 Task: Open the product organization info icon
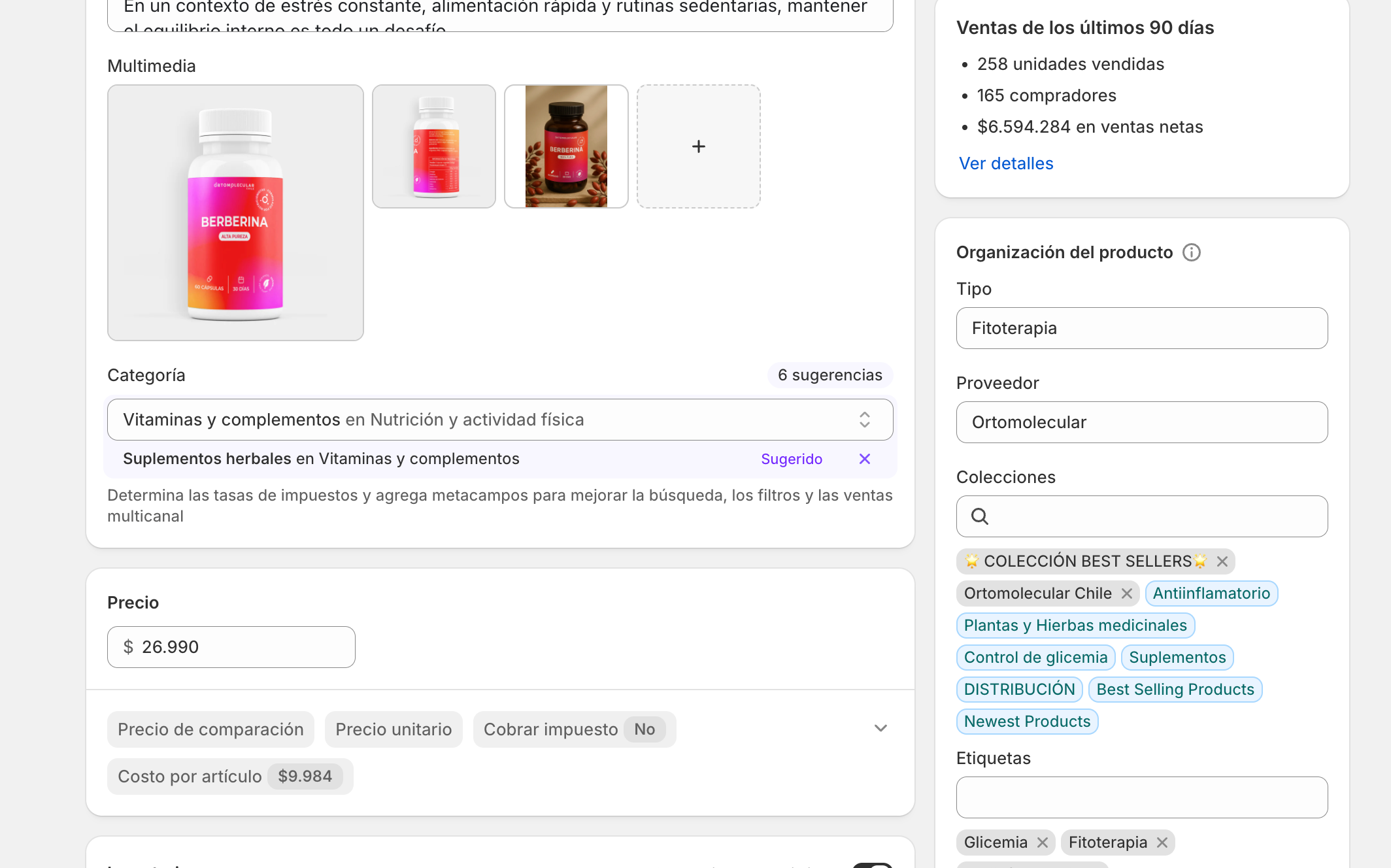(x=1191, y=252)
